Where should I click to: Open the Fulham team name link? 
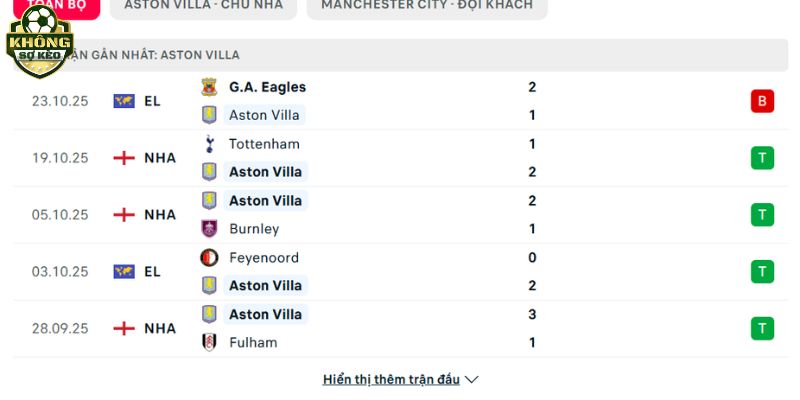click(253, 342)
